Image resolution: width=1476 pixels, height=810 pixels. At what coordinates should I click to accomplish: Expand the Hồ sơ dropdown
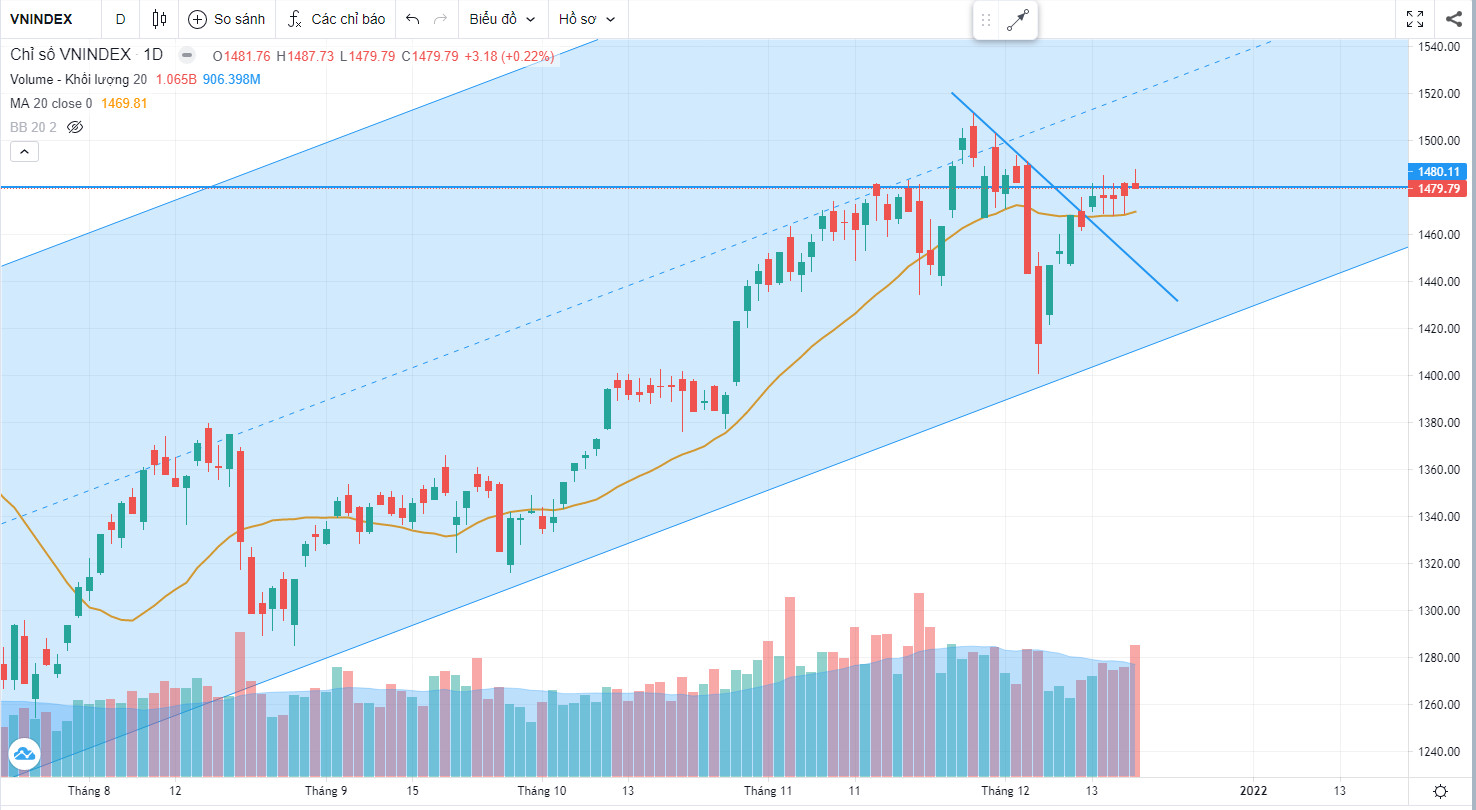coord(586,19)
